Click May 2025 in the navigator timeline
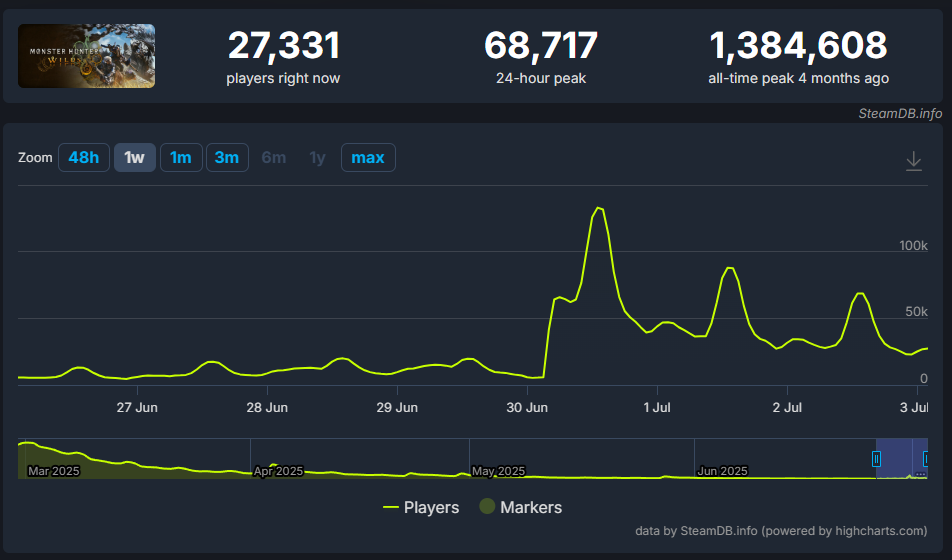This screenshot has height=560, width=952. (x=498, y=471)
